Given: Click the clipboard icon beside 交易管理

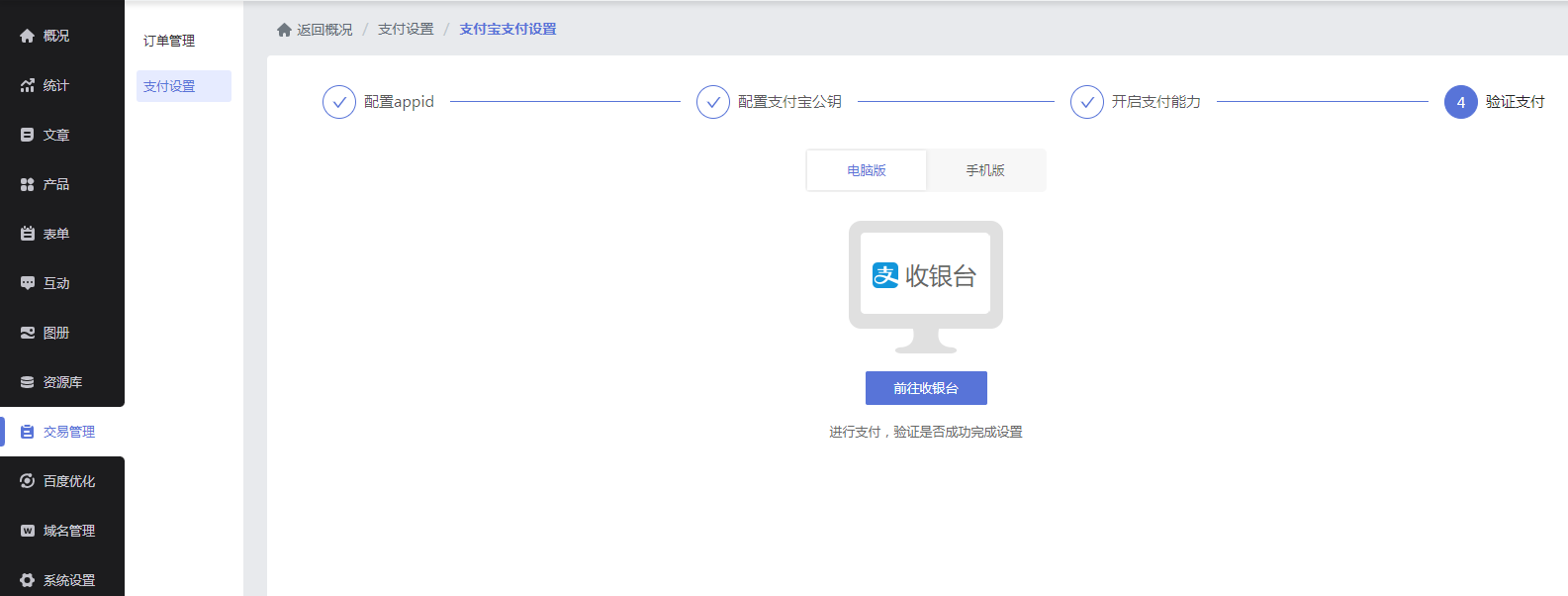Looking at the screenshot, I should point(27,432).
